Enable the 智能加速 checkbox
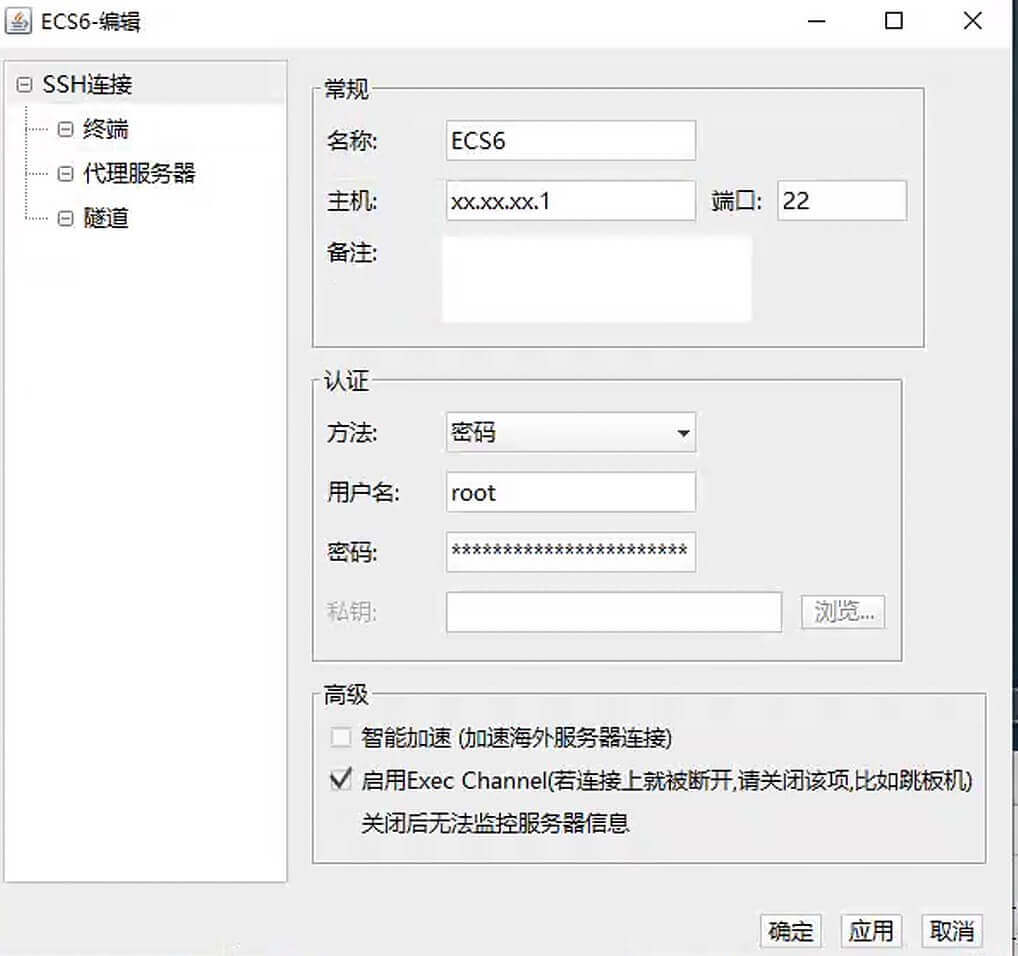Screen dimensions: 1018x956 (341, 738)
